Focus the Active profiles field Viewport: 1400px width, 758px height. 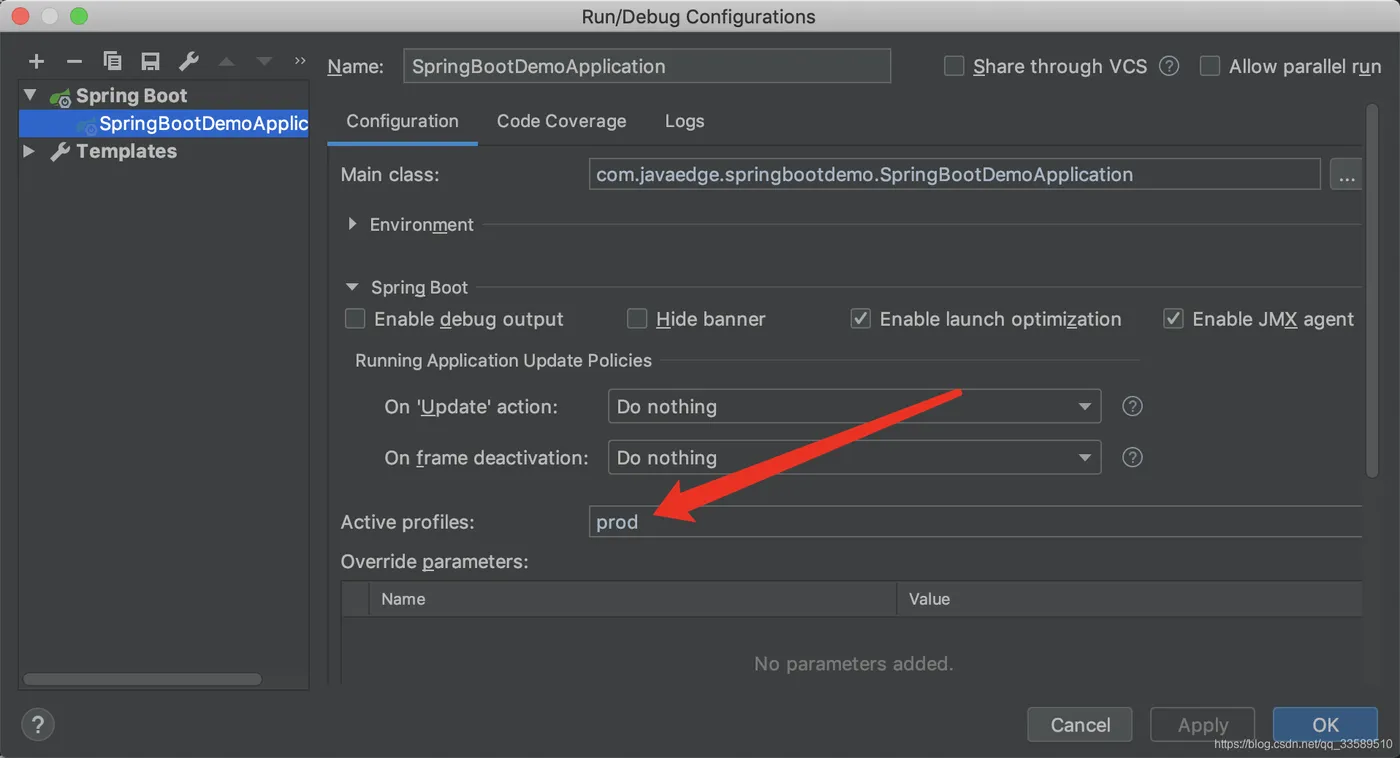tap(975, 521)
